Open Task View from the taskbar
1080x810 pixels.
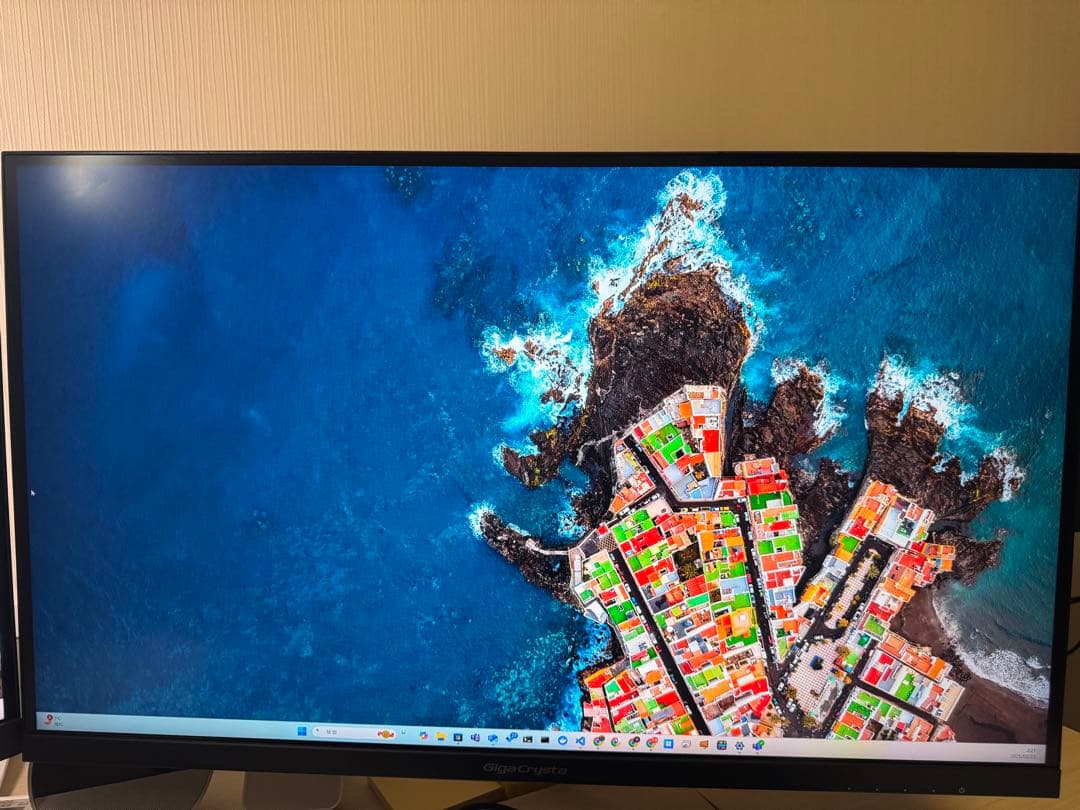tap(403, 733)
